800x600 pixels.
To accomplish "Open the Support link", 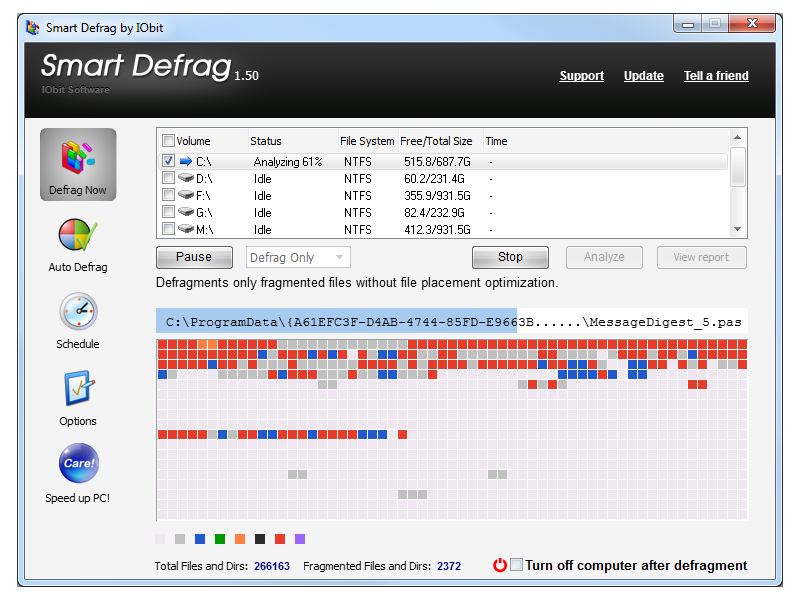I will 582,76.
